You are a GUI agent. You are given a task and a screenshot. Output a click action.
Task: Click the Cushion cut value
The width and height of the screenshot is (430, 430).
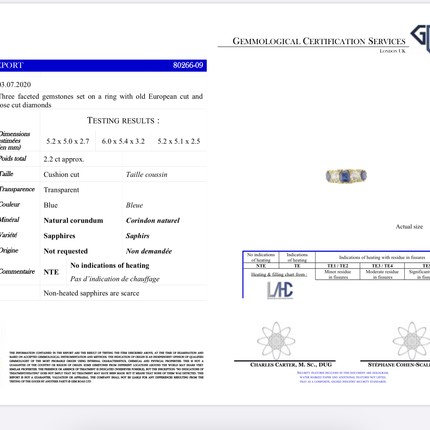[x=61, y=175]
